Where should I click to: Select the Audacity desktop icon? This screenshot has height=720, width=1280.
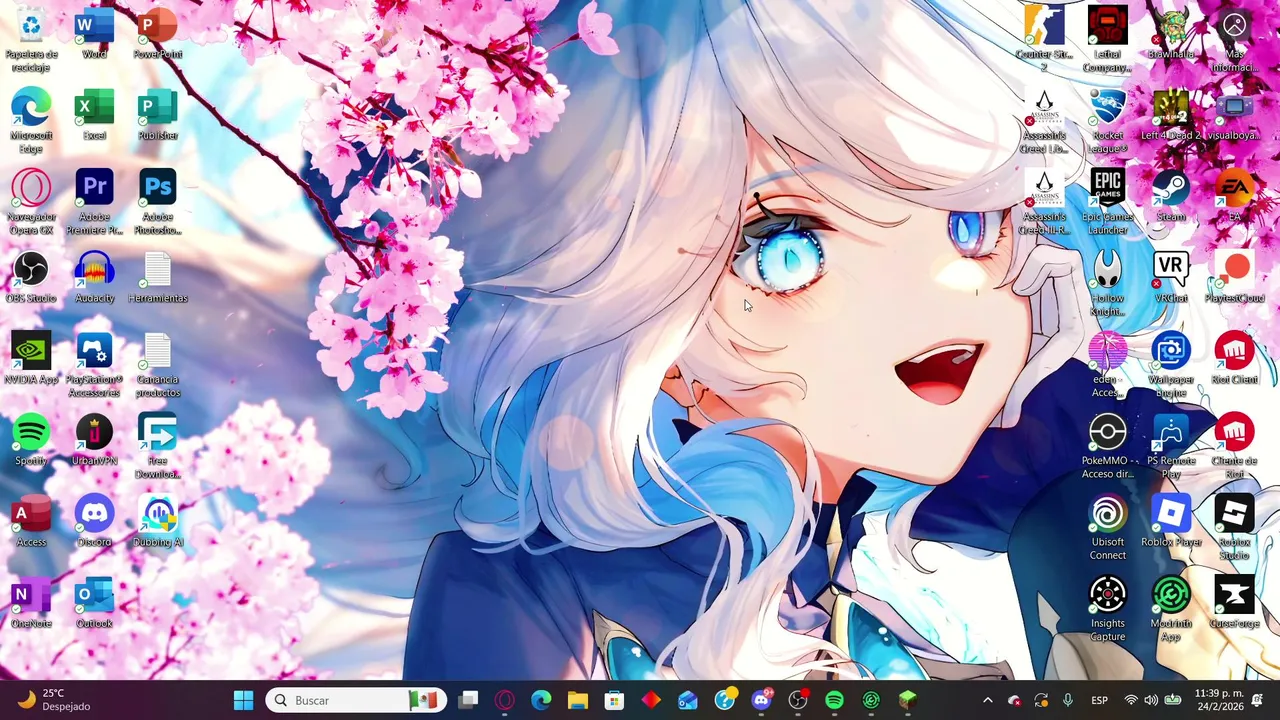pyautogui.click(x=94, y=276)
